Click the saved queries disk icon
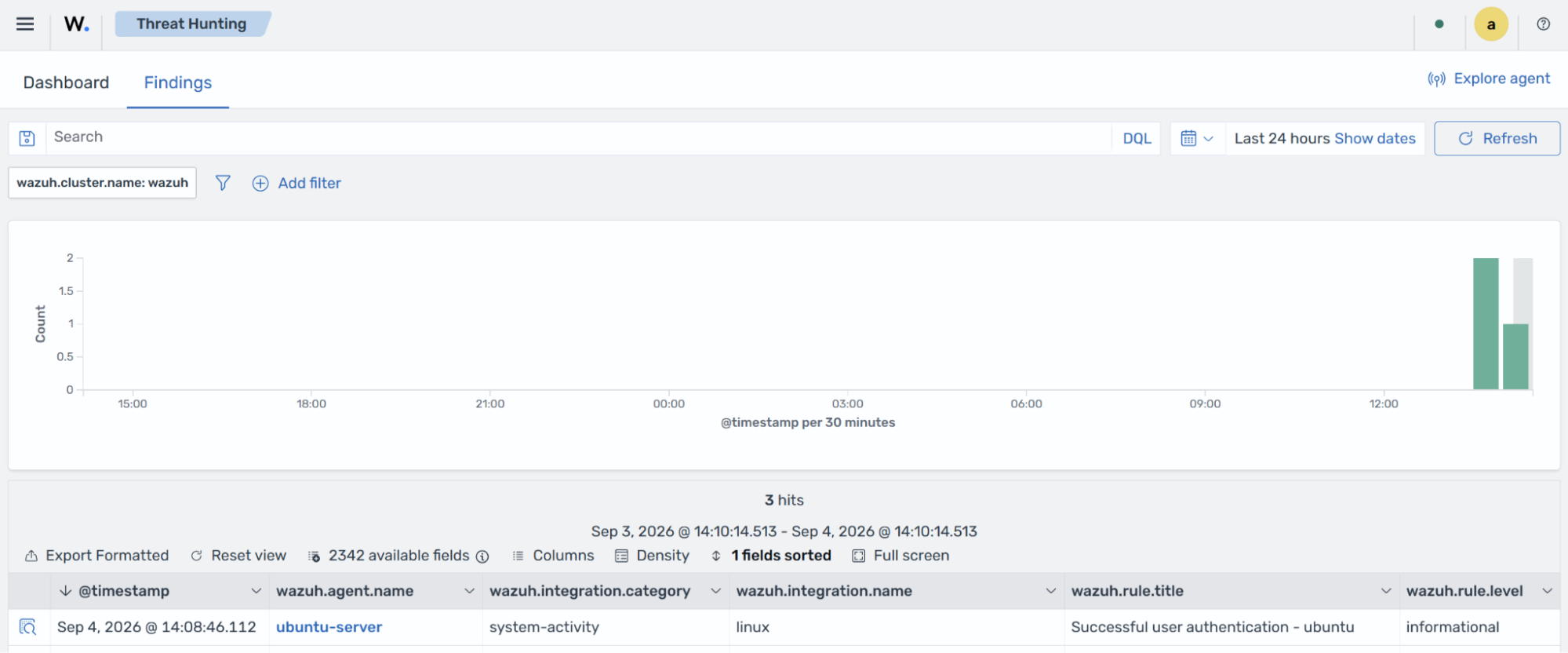Image resolution: width=1568 pixels, height=653 pixels. coord(27,138)
